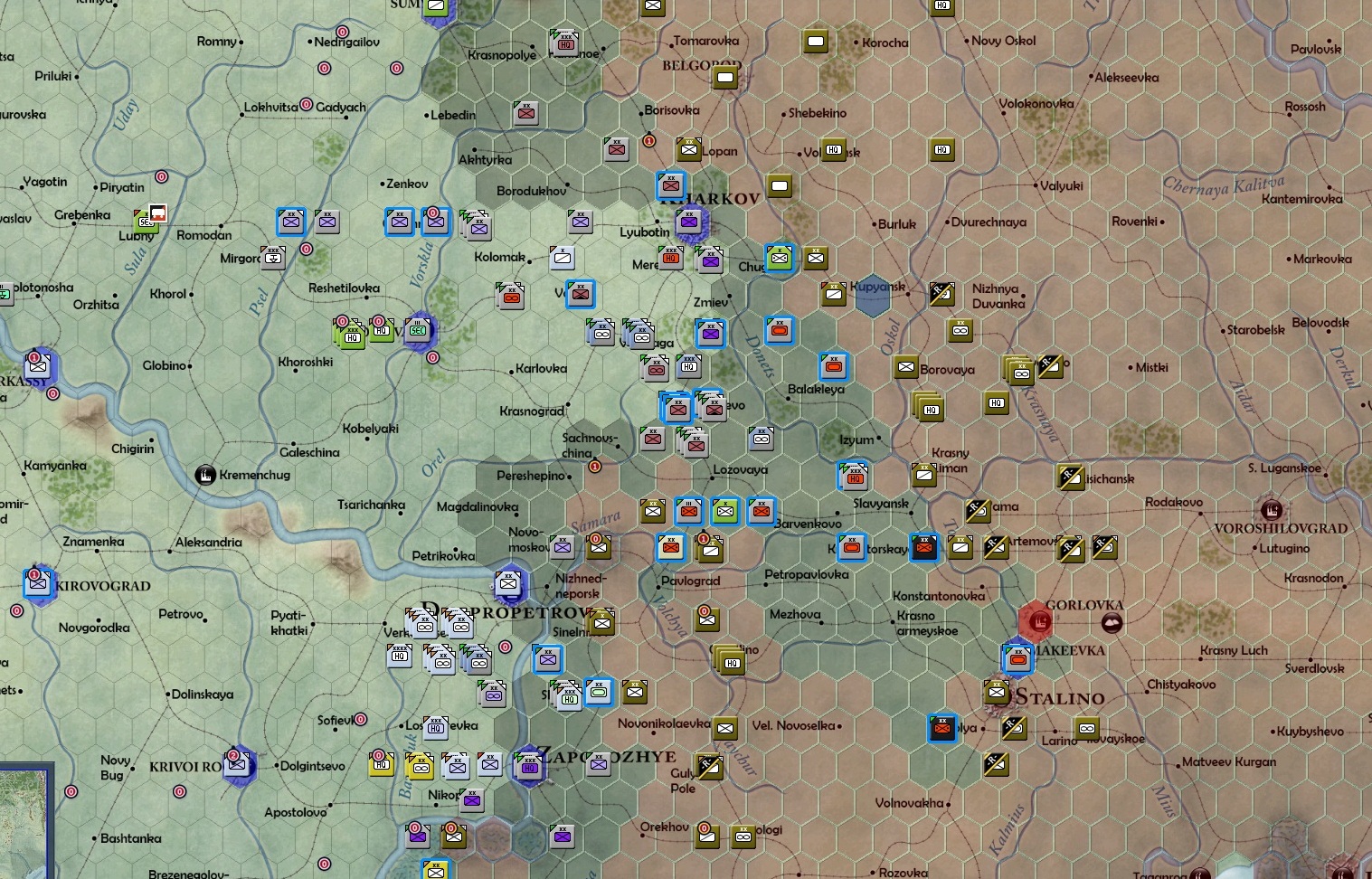The width and height of the screenshot is (1372, 879).
Task: Select the HQ counter right of Krasnopolye
Action: (x=565, y=43)
